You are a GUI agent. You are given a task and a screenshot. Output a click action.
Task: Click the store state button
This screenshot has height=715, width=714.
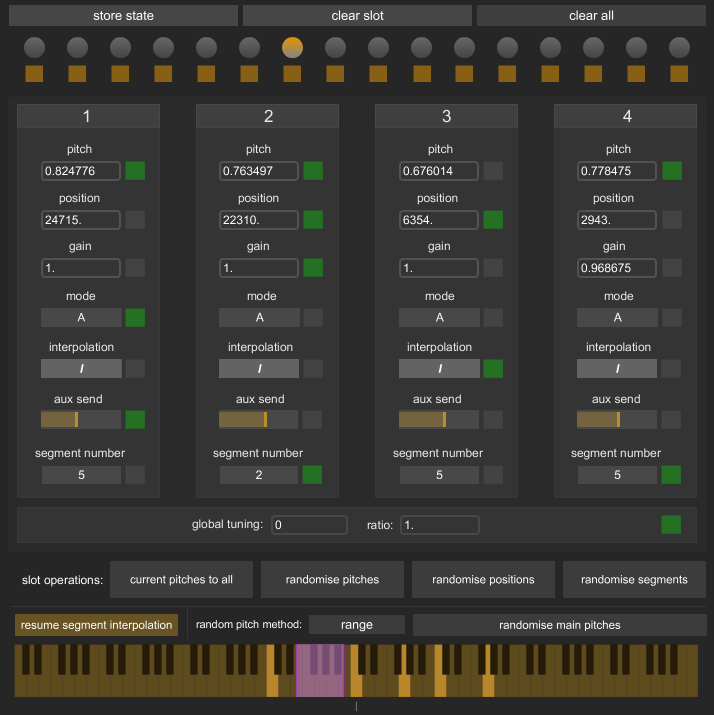point(123,16)
